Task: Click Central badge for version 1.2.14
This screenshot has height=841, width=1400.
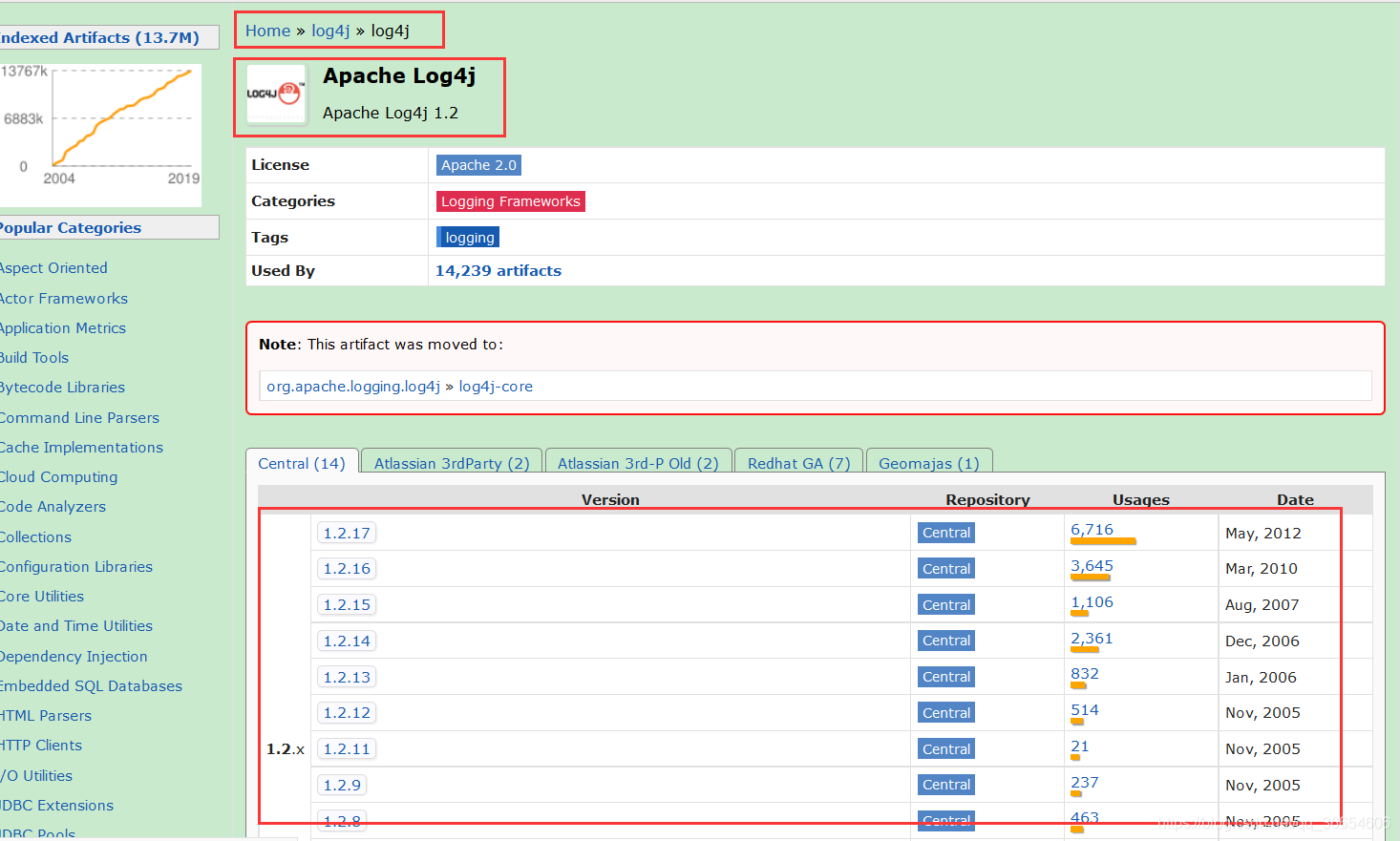Action: tap(945, 641)
